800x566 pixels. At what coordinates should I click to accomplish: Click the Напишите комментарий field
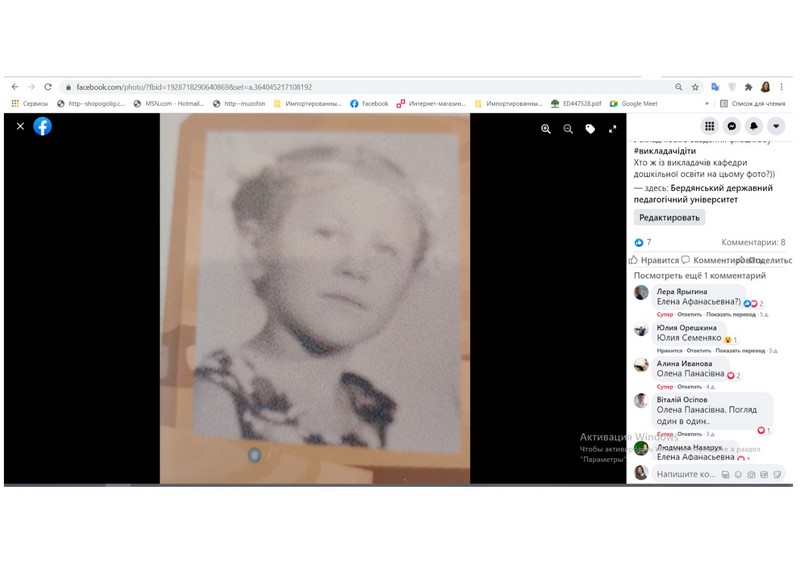(x=717, y=474)
